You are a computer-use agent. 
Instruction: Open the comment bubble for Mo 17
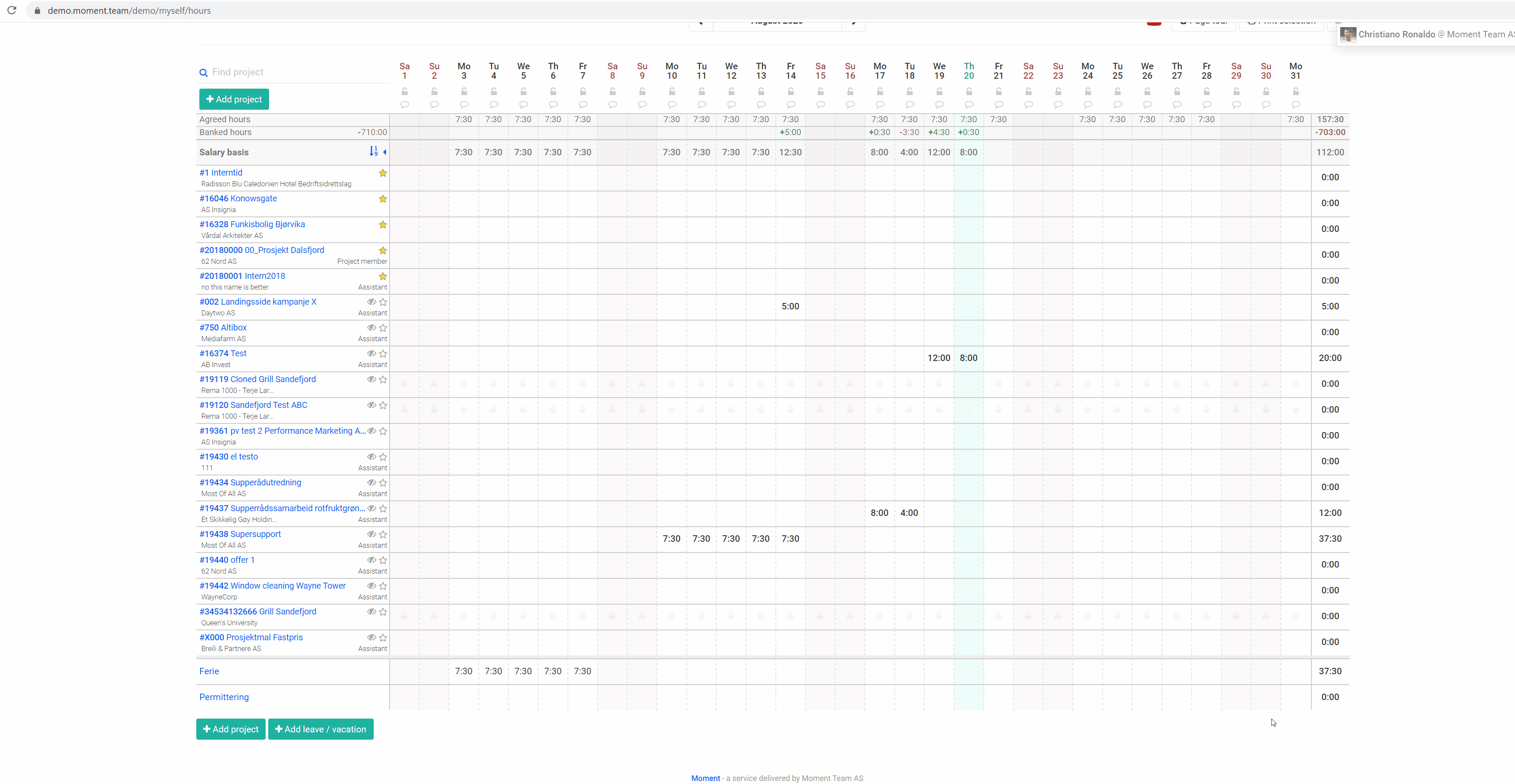(880, 105)
